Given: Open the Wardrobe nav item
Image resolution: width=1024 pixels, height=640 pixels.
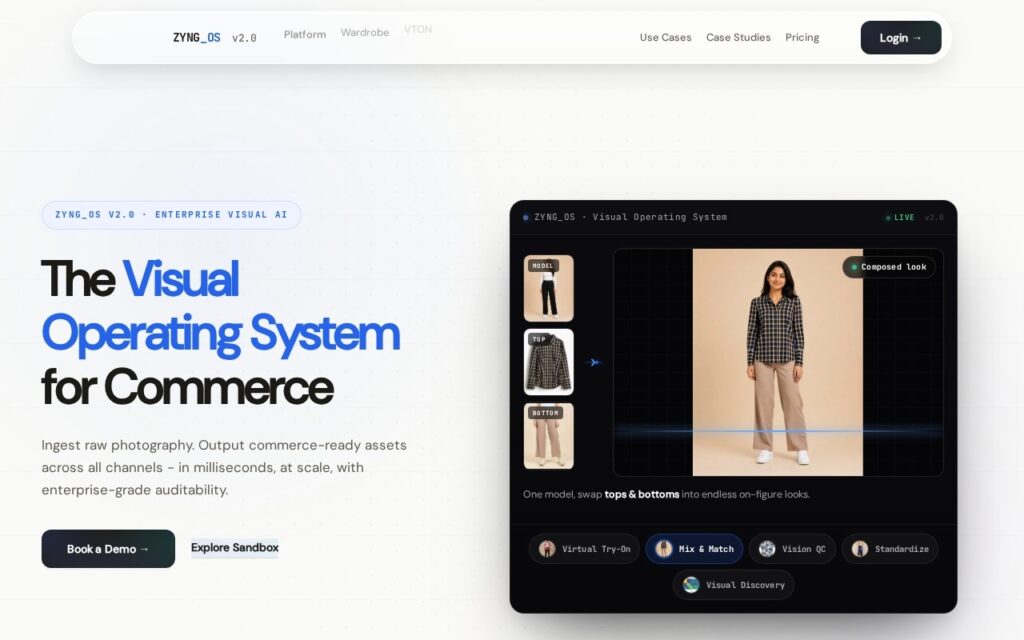Looking at the screenshot, I should click(364, 32).
